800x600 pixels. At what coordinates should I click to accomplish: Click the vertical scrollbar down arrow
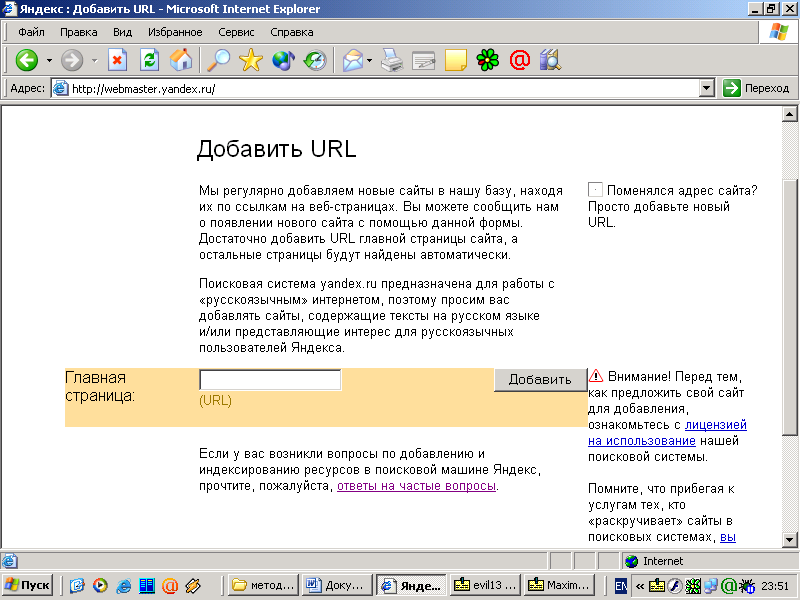pos(789,539)
